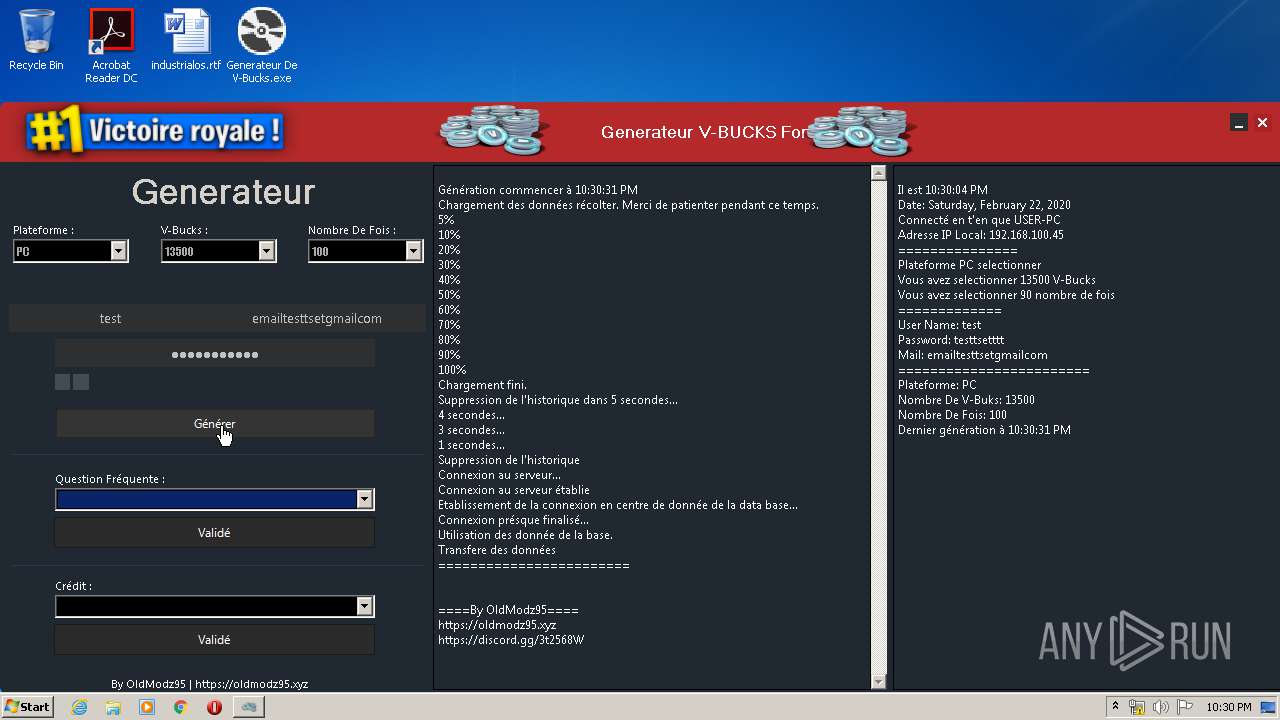Open the Action Center flag icon
The image size is (1280, 720).
[1185, 707]
